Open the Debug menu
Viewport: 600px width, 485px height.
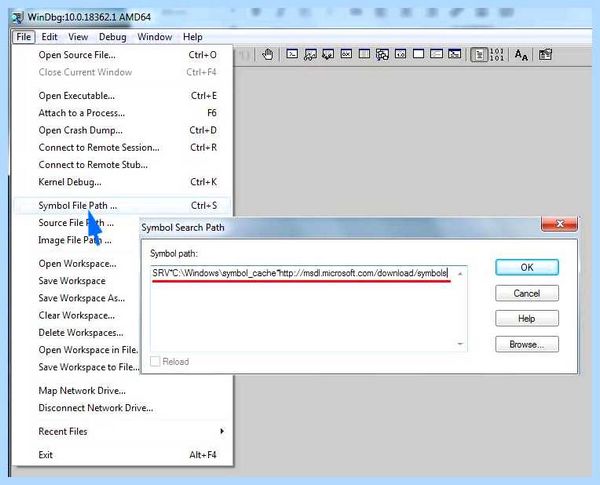(112, 37)
